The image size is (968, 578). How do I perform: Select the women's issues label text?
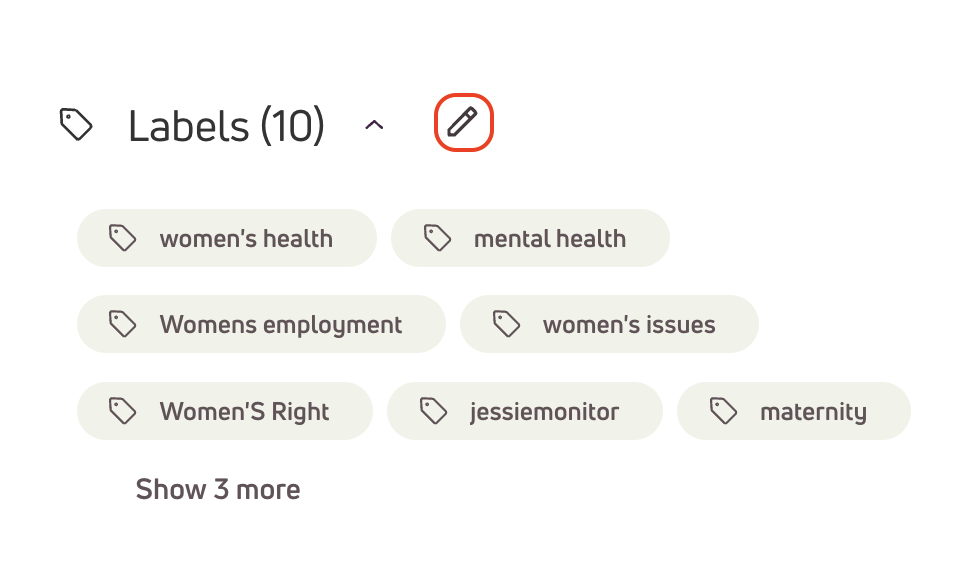point(629,325)
